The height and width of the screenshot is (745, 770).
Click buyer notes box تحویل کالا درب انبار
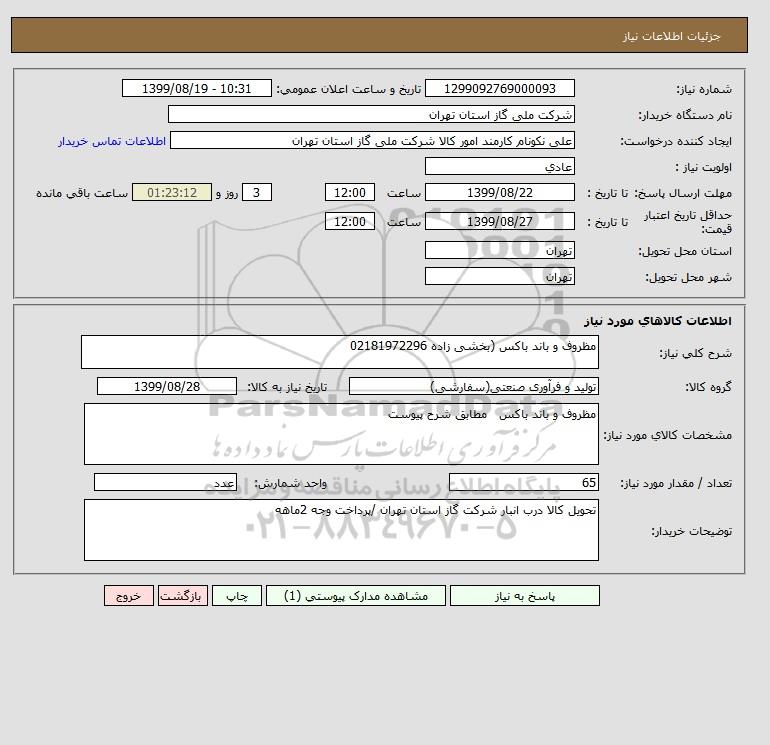click(x=341, y=530)
